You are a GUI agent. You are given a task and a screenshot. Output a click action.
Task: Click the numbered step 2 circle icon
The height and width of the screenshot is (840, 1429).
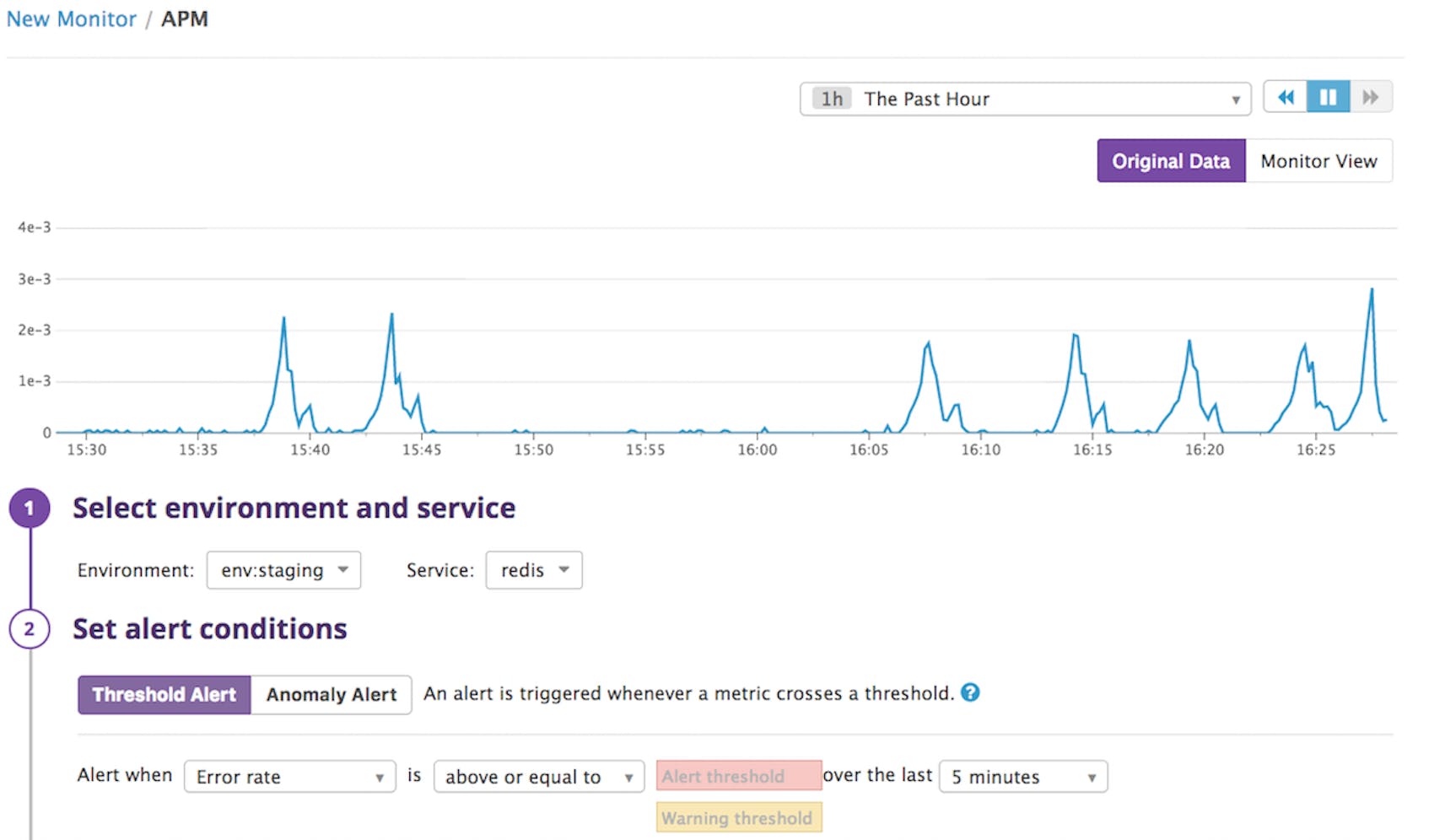point(29,629)
